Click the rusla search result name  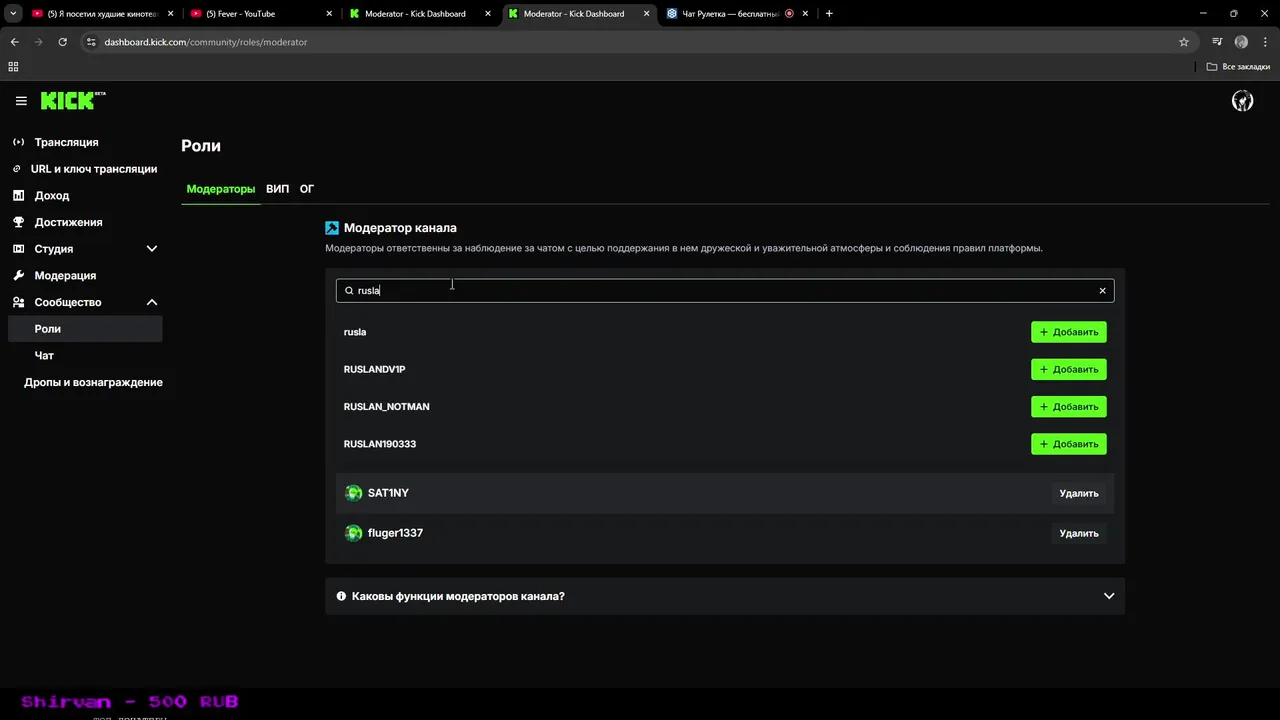tap(355, 332)
